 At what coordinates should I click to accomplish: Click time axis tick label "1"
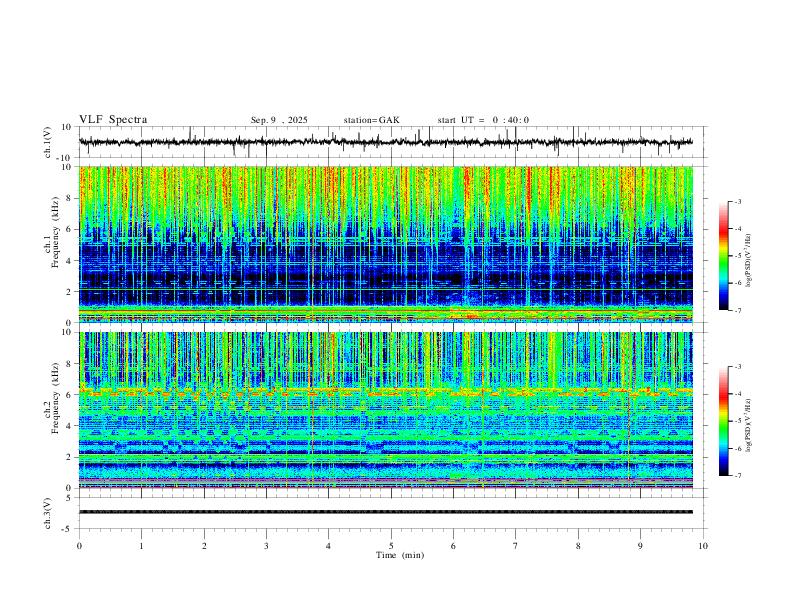coord(141,546)
